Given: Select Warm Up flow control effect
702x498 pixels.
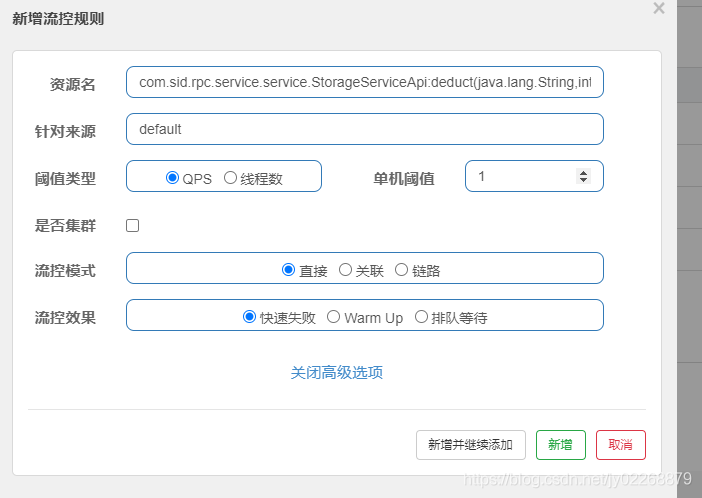Looking at the screenshot, I should coord(334,317).
